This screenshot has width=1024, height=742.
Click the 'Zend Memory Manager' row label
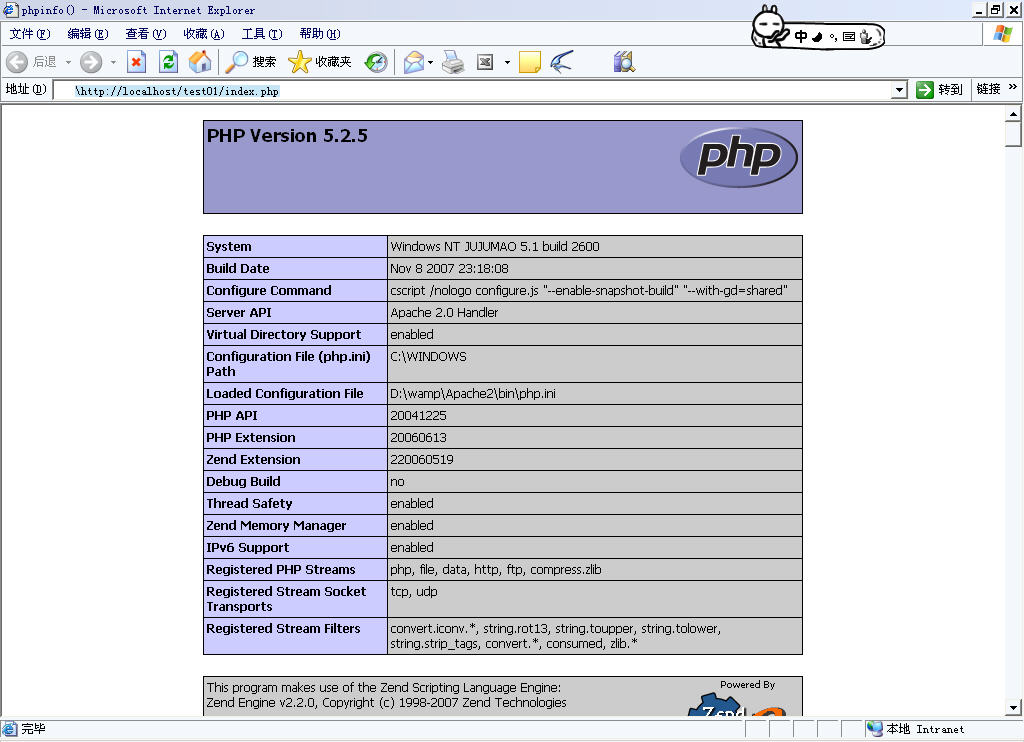[276, 526]
